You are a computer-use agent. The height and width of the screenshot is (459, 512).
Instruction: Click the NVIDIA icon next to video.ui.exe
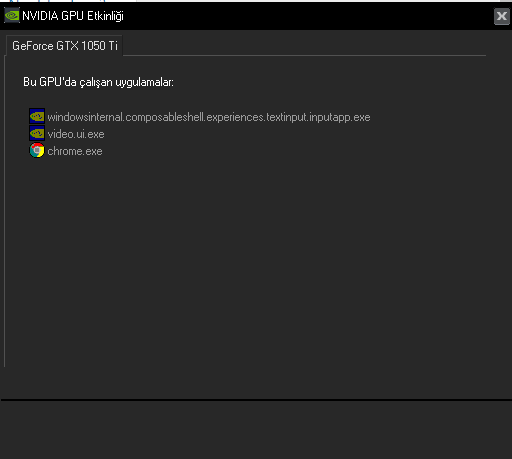pos(37,133)
